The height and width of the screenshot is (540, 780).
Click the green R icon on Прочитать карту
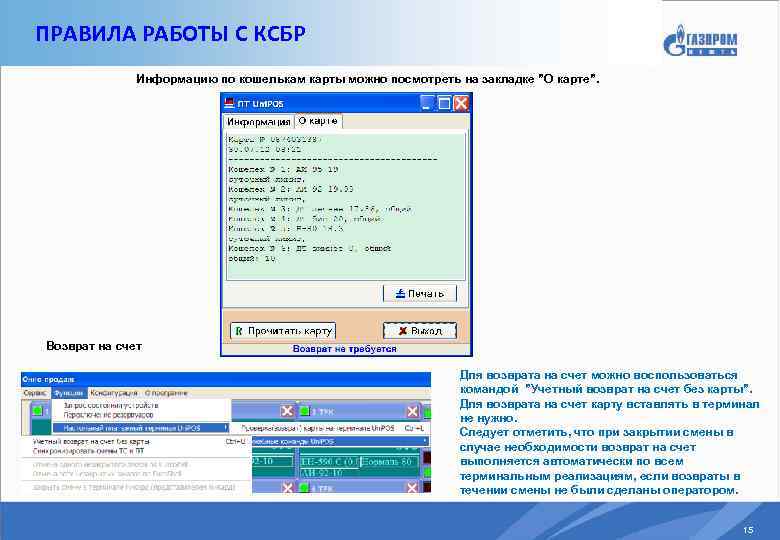click(x=239, y=331)
